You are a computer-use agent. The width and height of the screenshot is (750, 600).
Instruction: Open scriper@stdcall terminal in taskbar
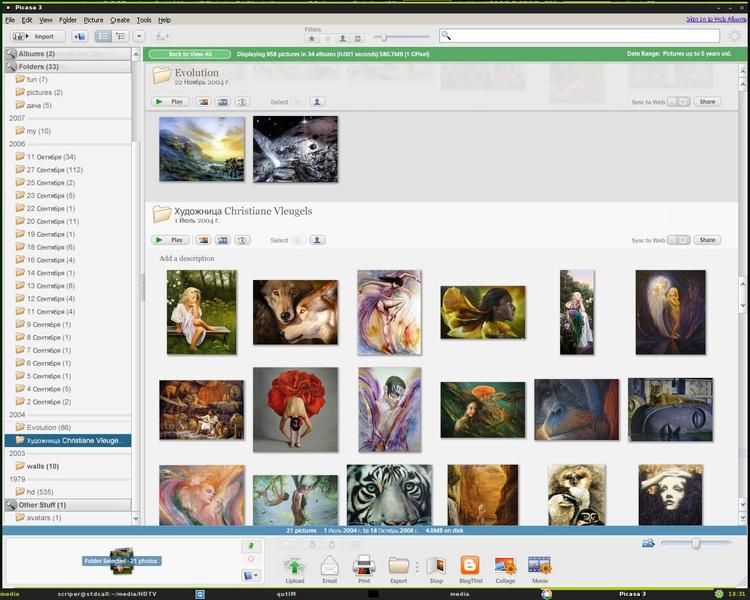(107, 594)
